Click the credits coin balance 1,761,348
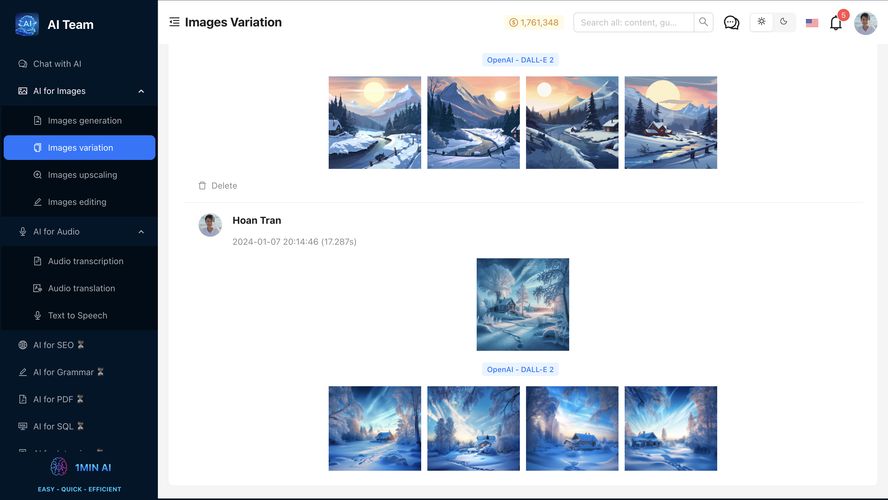Viewport: 888px width, 500px height. (534, 23)
